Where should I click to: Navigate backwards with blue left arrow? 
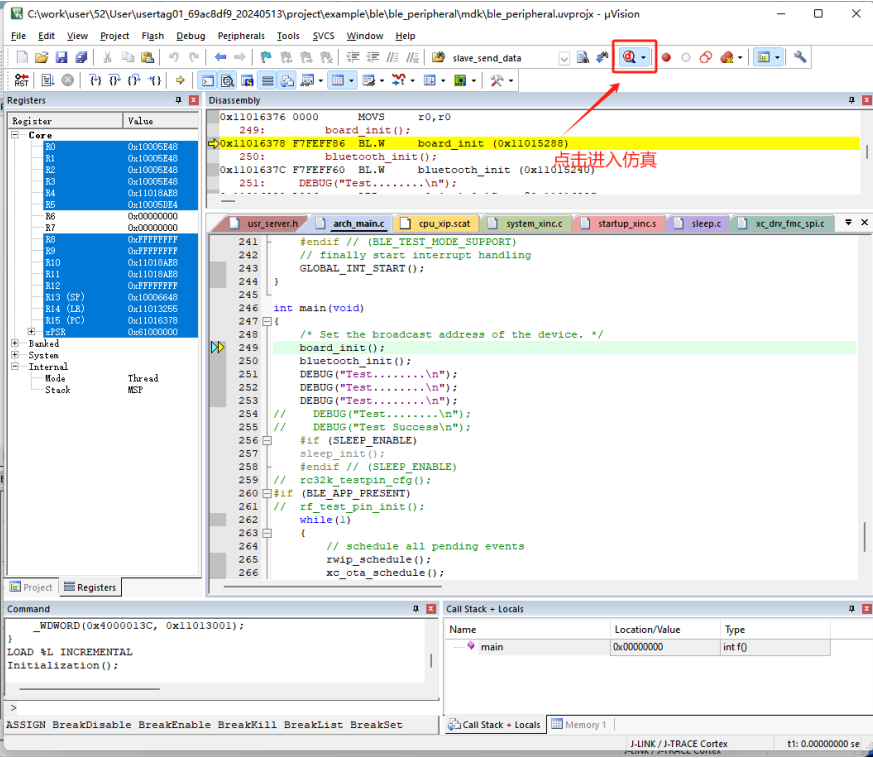pos(220,57)
